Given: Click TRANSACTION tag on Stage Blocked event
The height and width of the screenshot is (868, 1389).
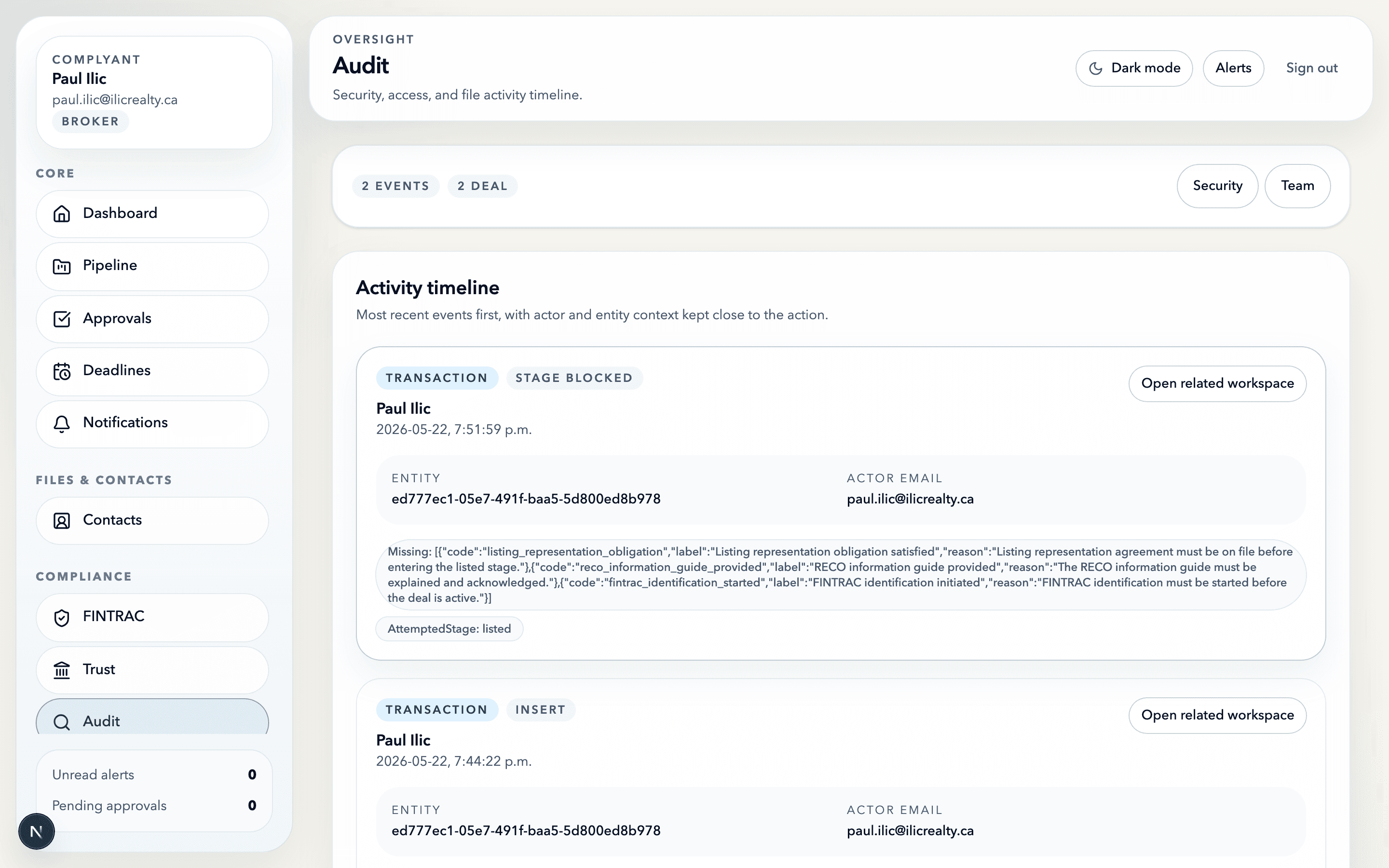Looking at the screenshot, I should pyautogui.click(x=437, y=379).
